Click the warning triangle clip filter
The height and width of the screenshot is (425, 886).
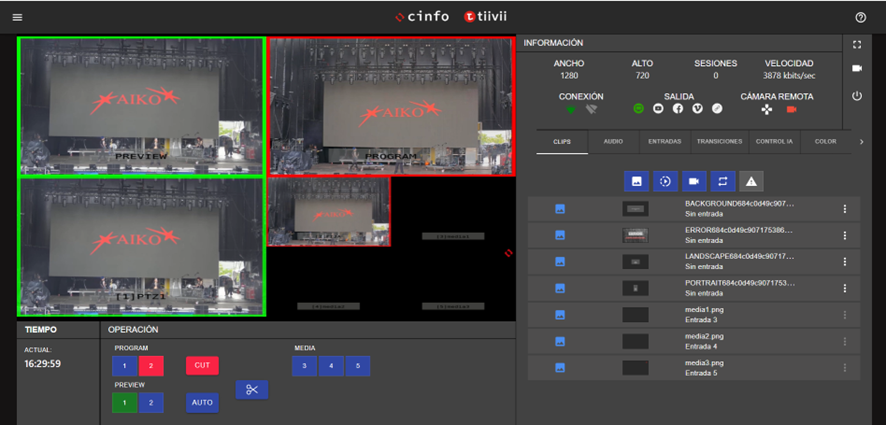(x=751, y=181)
